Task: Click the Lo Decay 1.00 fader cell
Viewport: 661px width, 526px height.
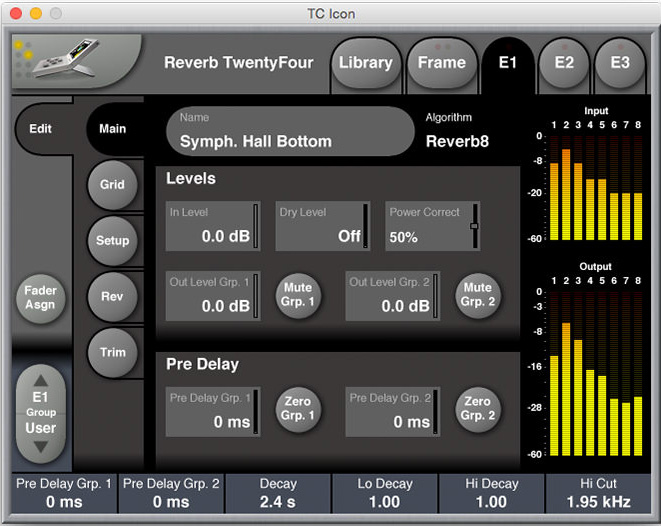Action: [x=385, y=493]
